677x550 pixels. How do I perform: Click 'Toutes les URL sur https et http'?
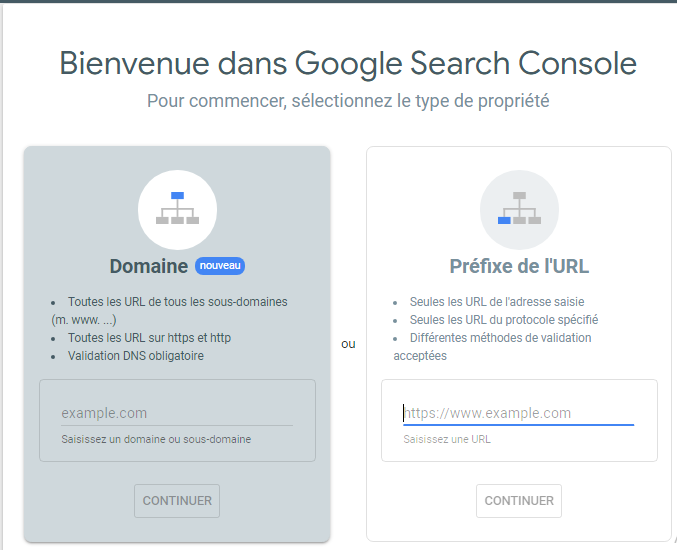[149, 338]
